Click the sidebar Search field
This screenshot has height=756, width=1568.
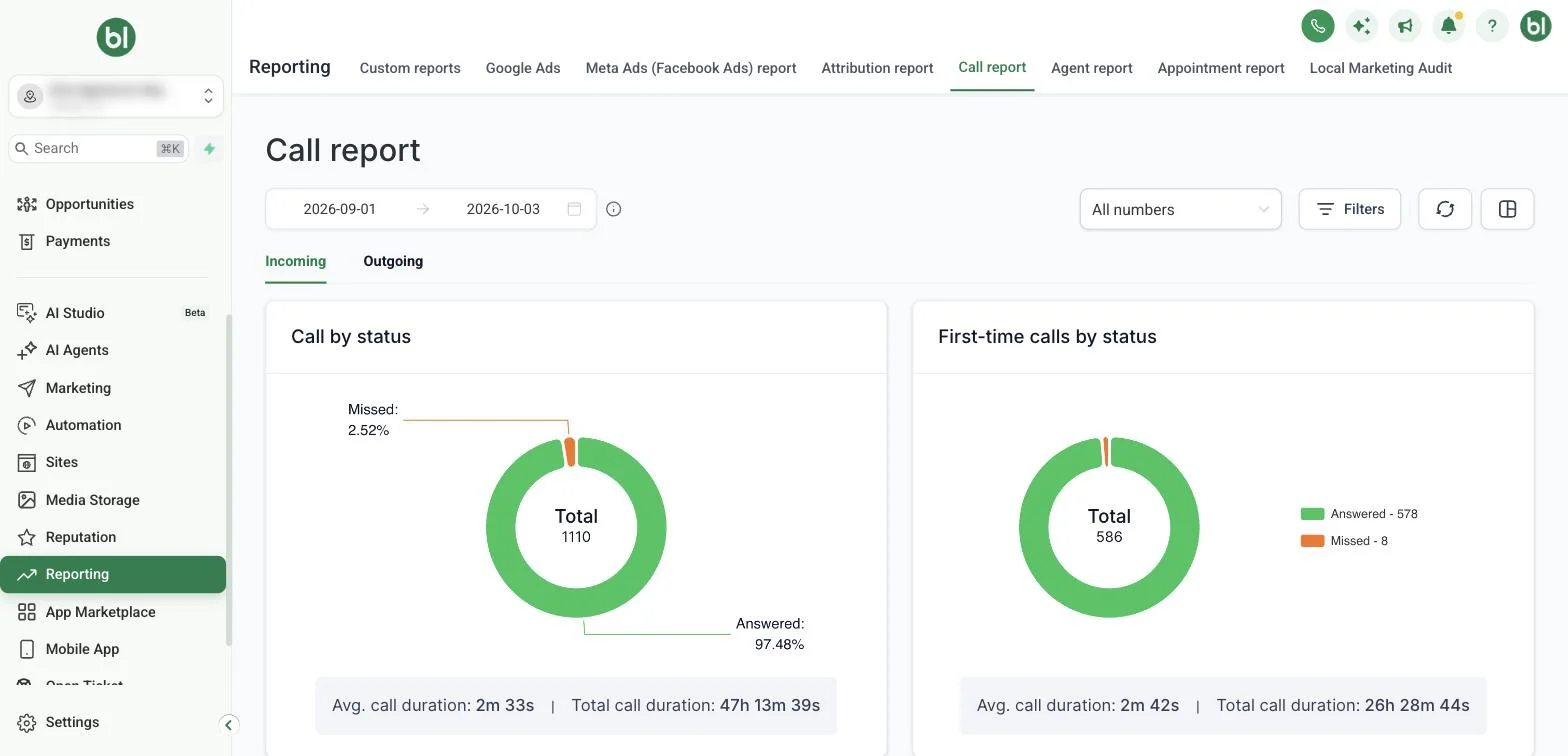tap(98, 148)
